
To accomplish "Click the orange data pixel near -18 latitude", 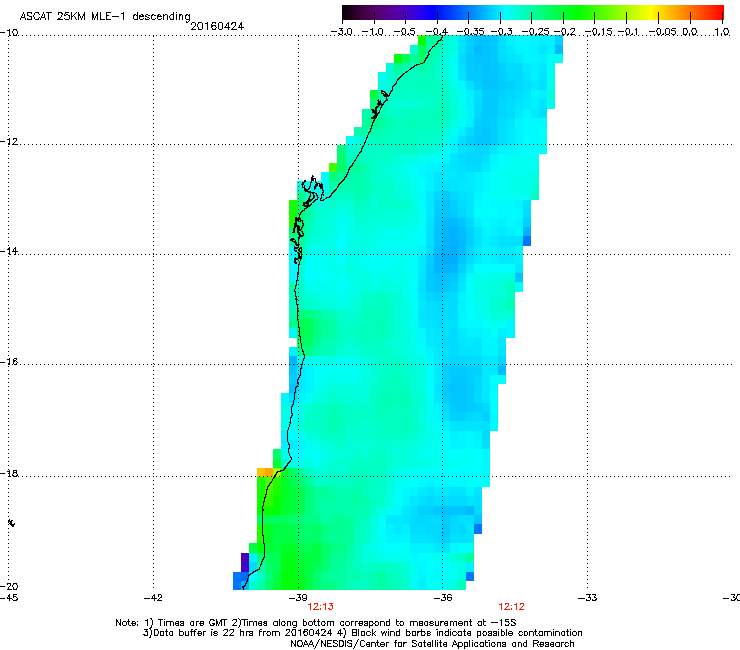I will point(265,472).
